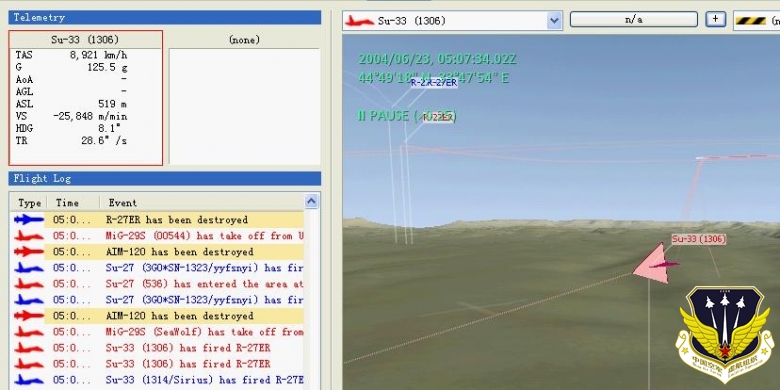Image resolution: width=780 pixels, height=390 pixels.
Task: Click red plane icon in Su-33 combo box
Action: 359,21
